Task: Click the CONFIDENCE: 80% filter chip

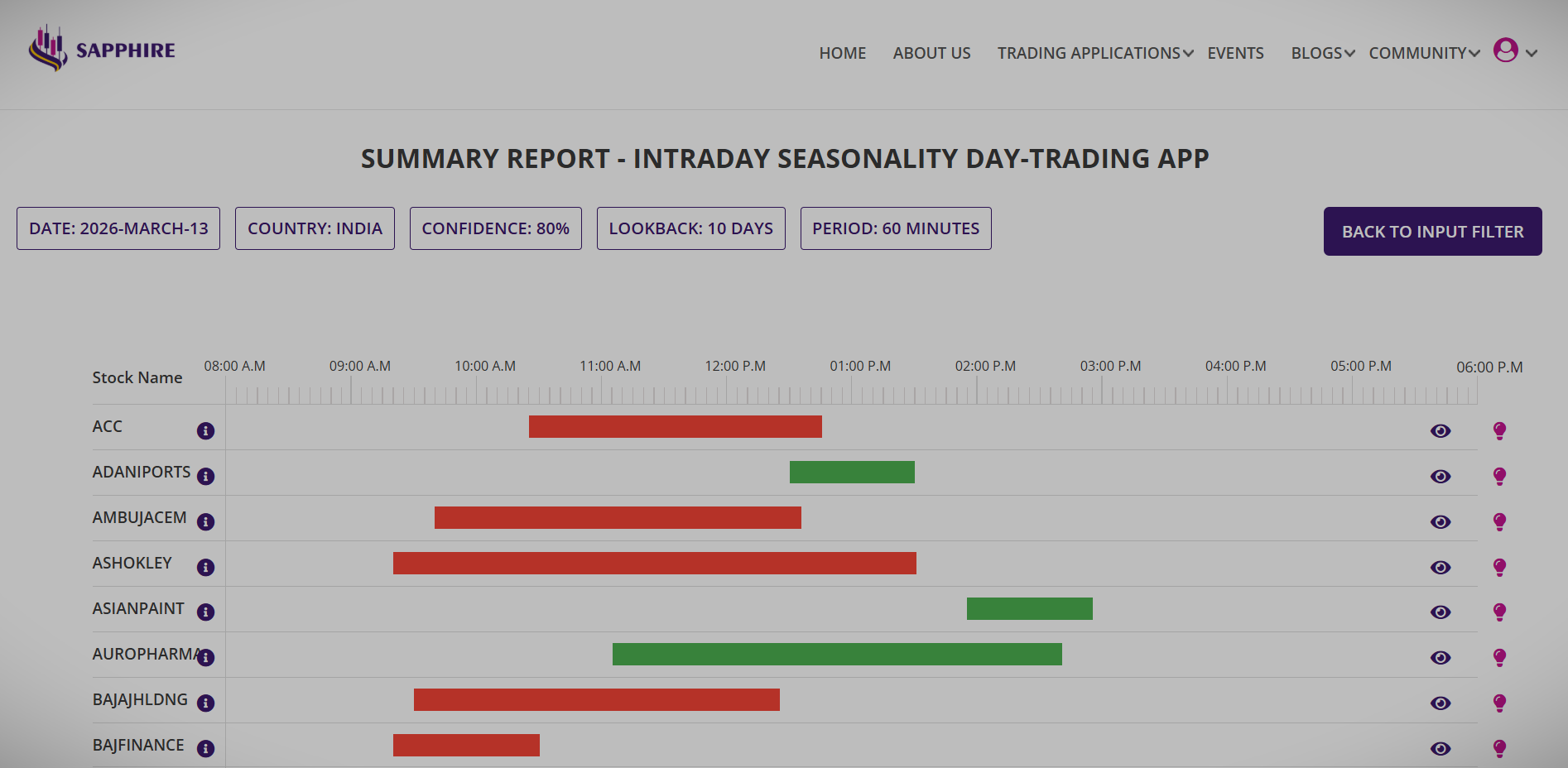Action: point(495,228)
